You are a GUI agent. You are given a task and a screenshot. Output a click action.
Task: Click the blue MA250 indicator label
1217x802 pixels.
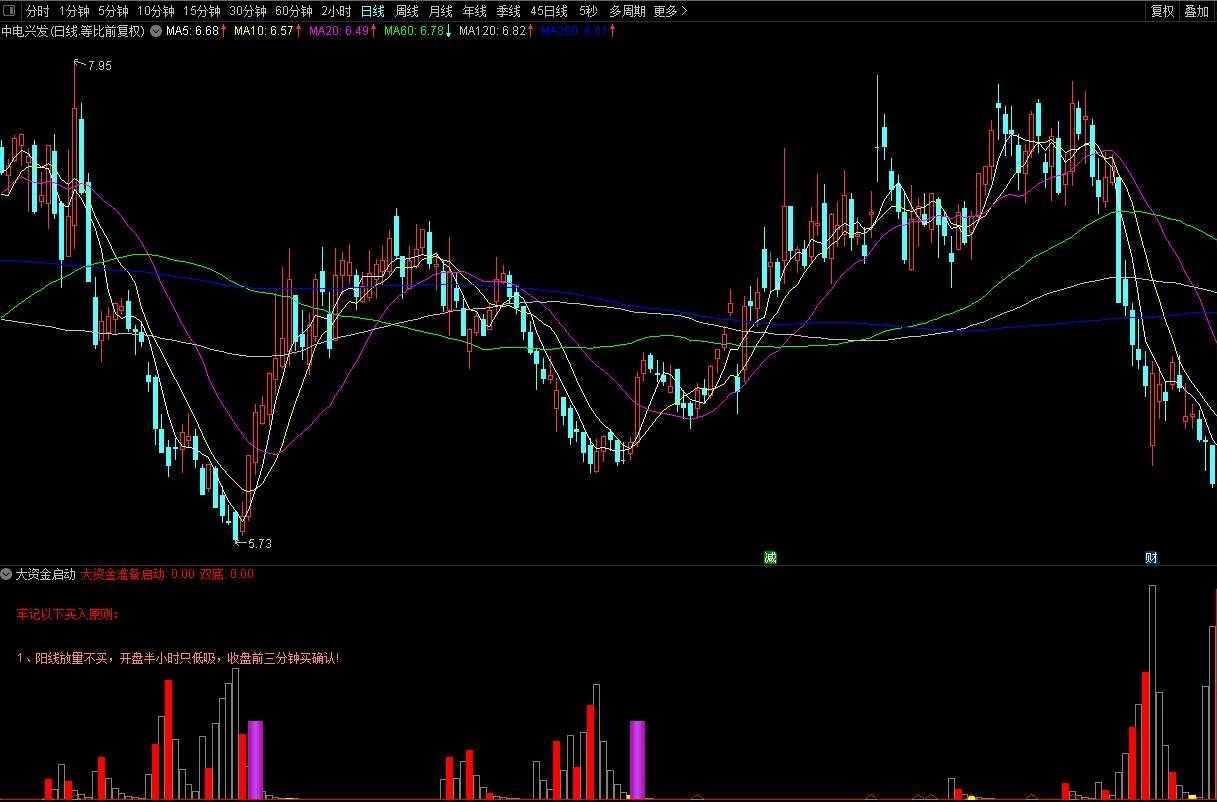[x=578, y=31]
